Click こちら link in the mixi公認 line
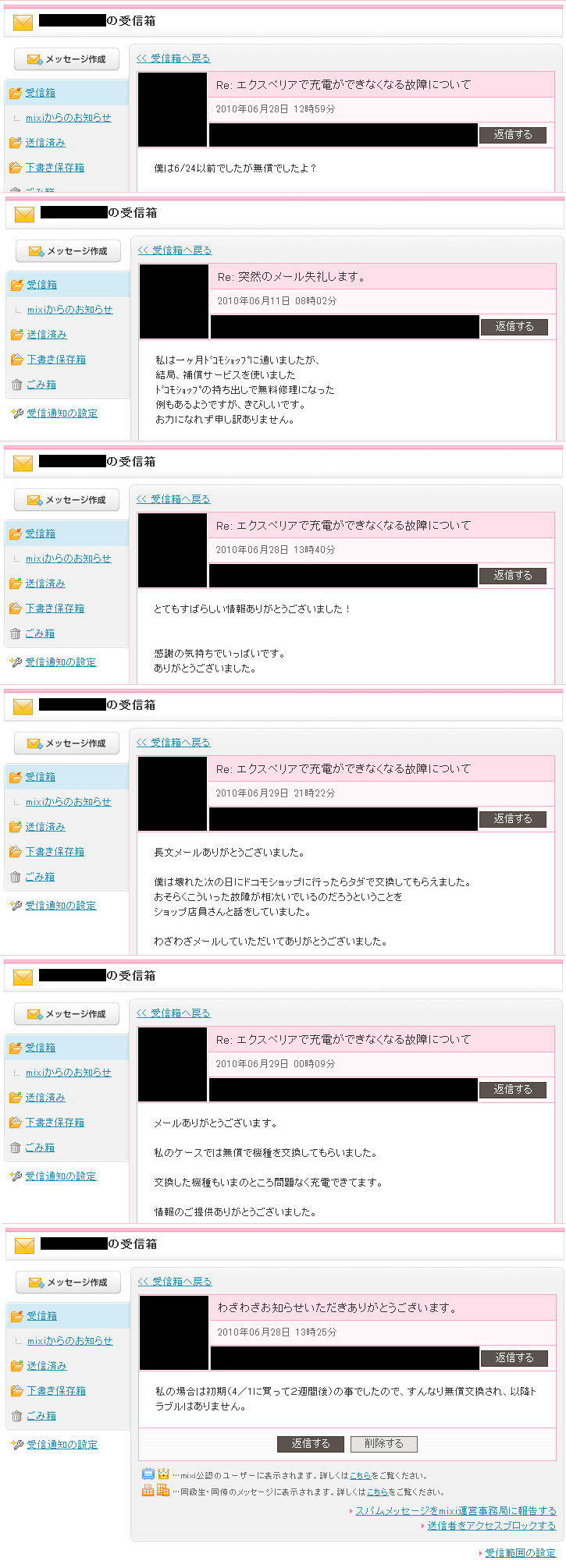566x1568 pixels. click(360, 1475)
